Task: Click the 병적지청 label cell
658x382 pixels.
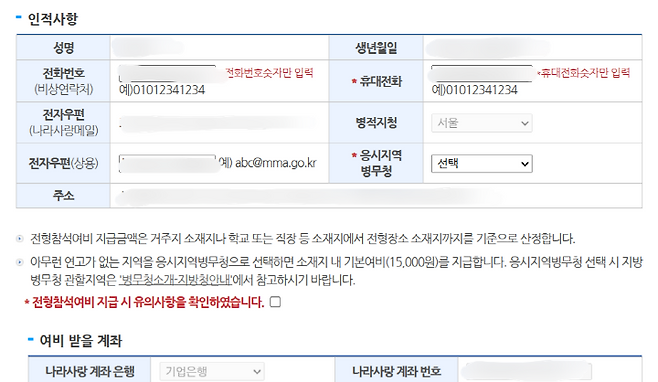Action: [x=376, y=123]
